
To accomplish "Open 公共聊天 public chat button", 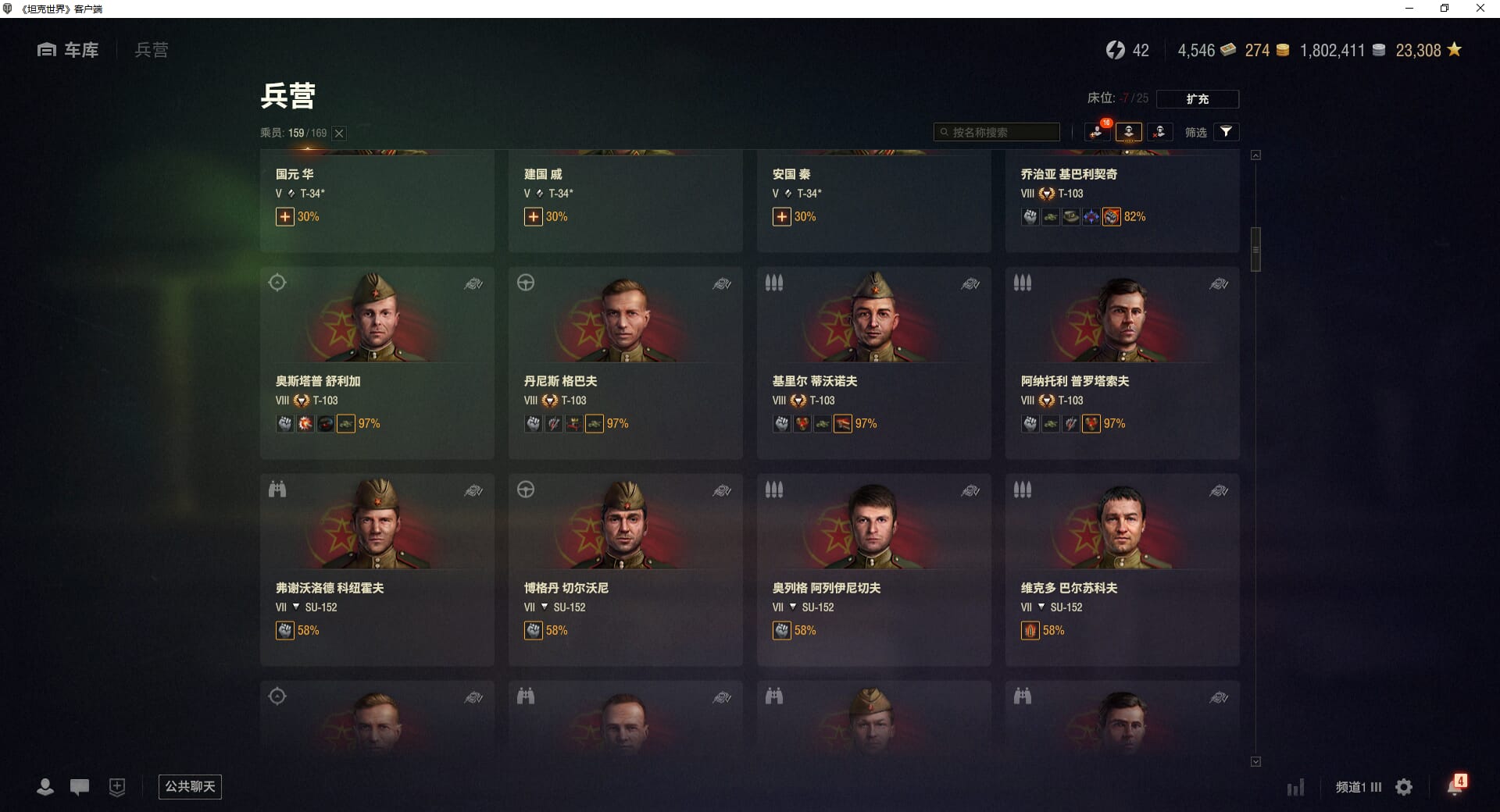I will pos(190,786).
